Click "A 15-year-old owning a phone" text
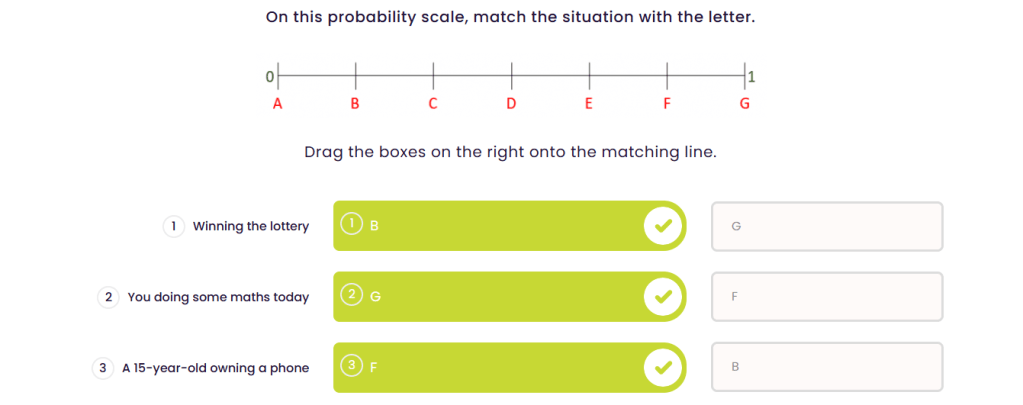The height and width of the screenshot is (405, 1023). click(216, 368)
